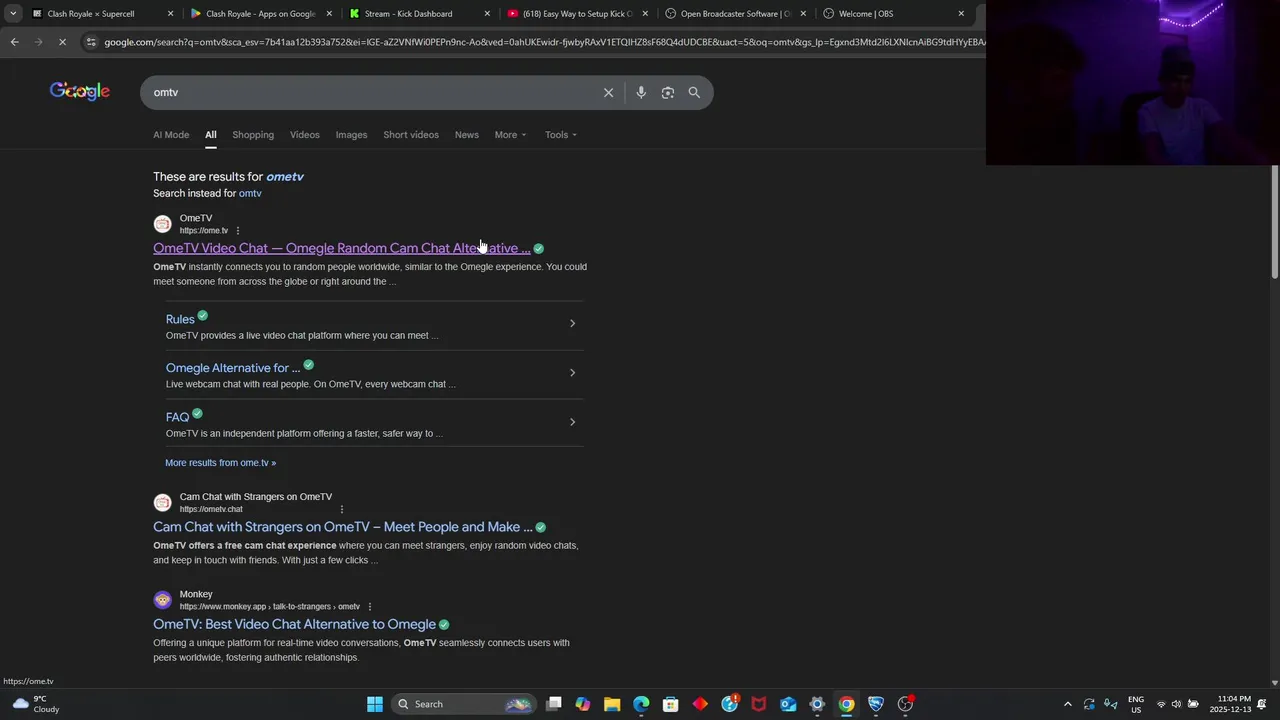1280x720 pixels.
Task: Open the FAQ sitelink
Action: (177, 417)
